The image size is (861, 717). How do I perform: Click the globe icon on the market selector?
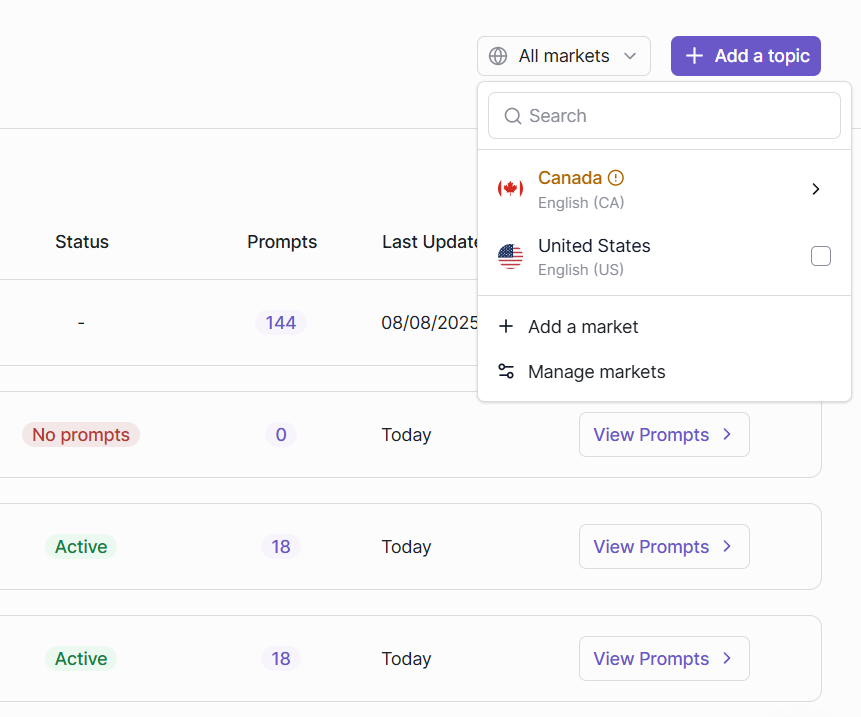[498, 56]
